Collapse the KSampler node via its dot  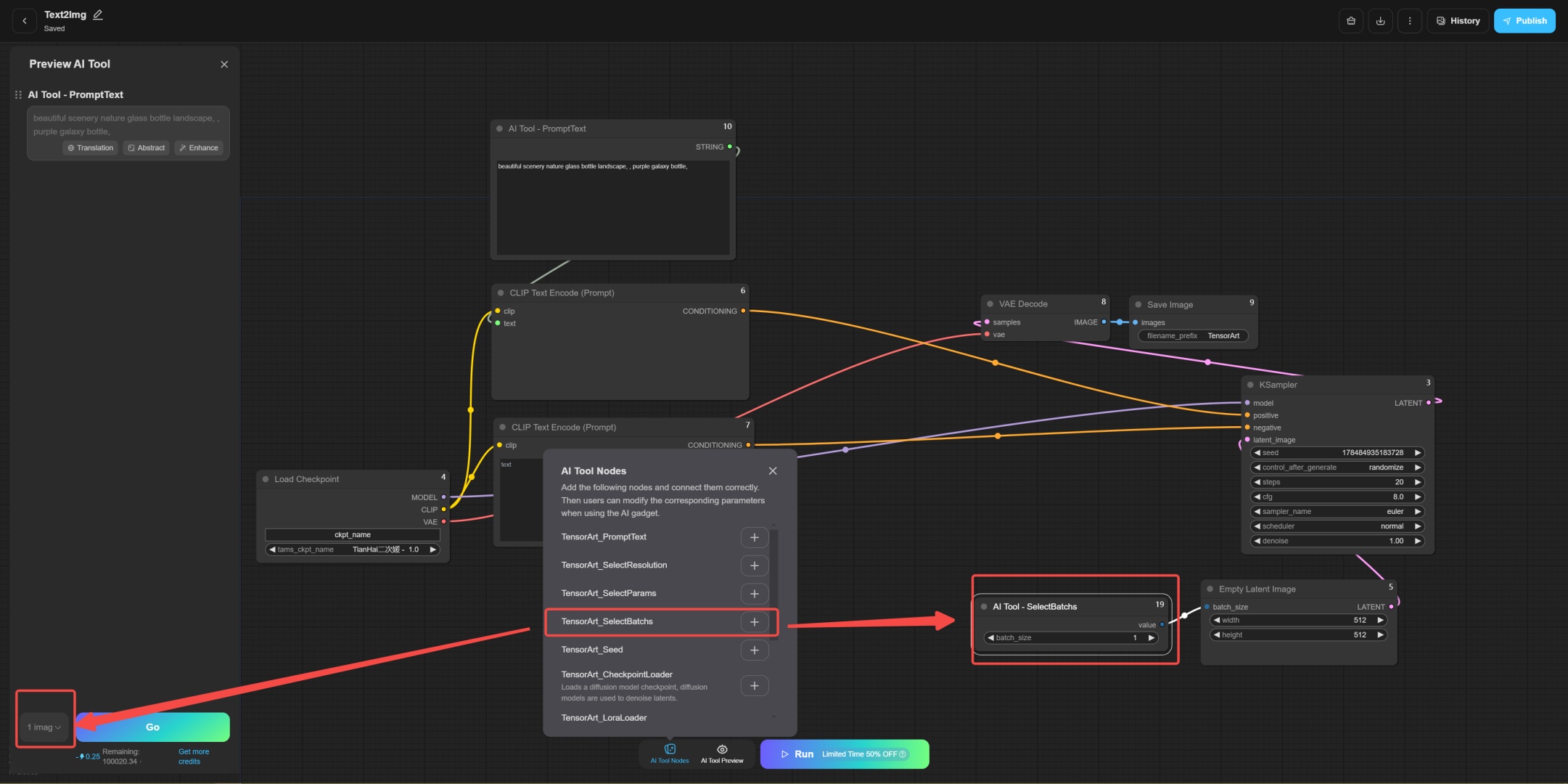1250,385
